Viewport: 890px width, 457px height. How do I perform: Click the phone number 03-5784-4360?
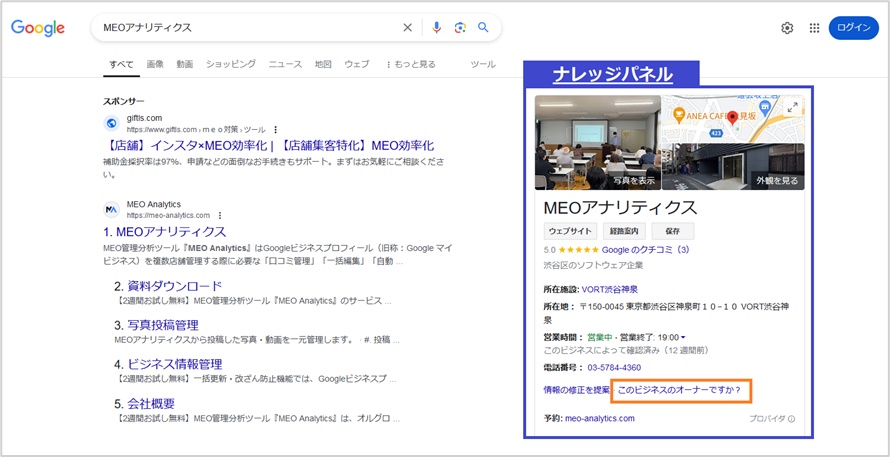pyautogui.click(x=614, y=367)
